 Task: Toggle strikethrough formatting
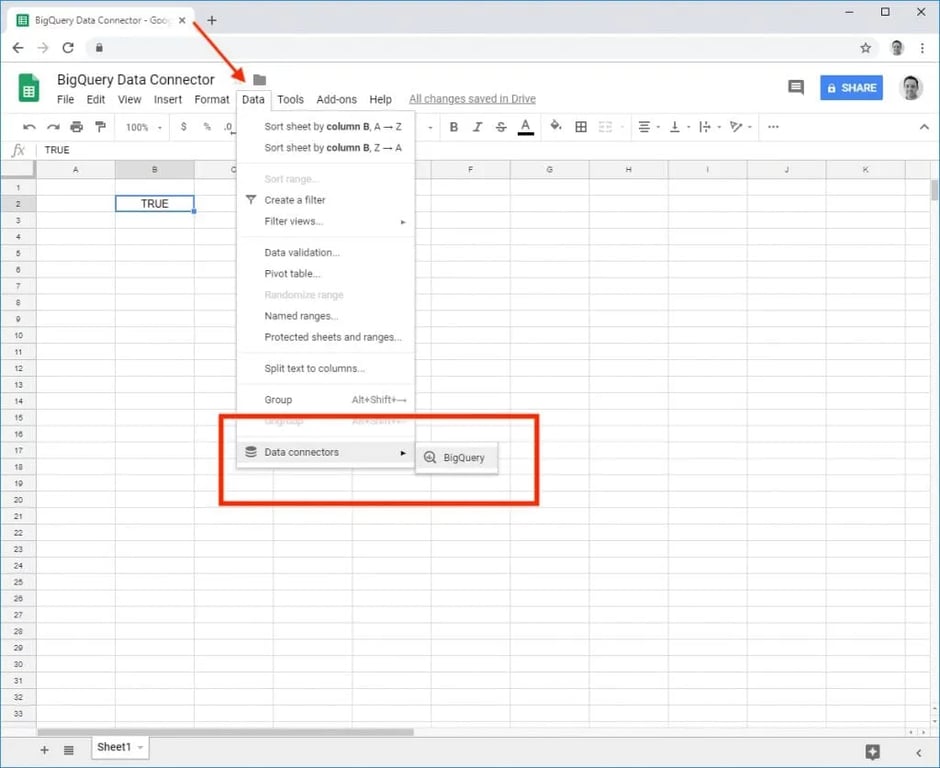click(501, 127)
